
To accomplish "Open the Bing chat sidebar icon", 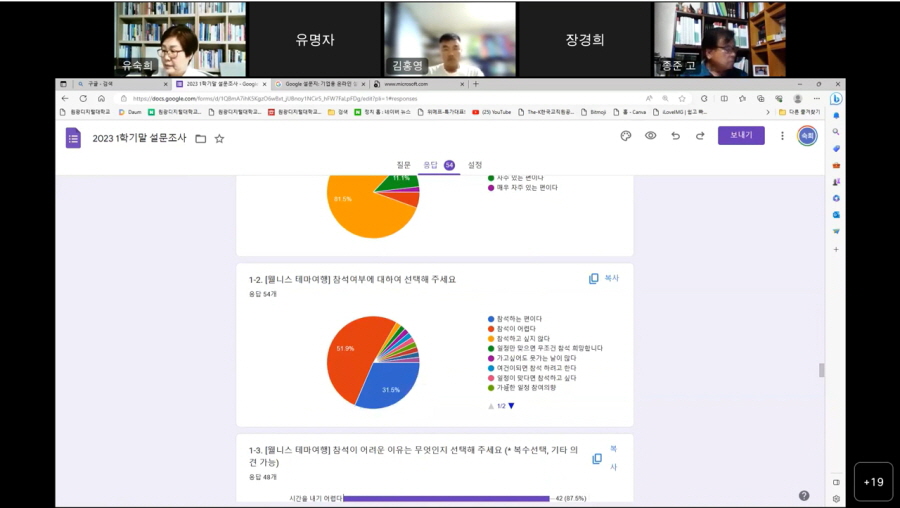I will 836,99.
